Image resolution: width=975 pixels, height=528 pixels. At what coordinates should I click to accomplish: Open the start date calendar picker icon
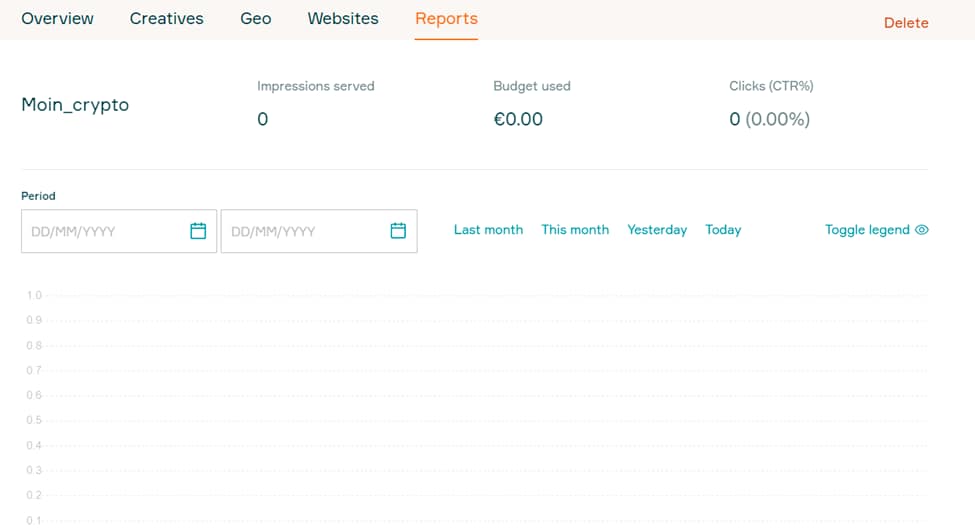point(198,231)
